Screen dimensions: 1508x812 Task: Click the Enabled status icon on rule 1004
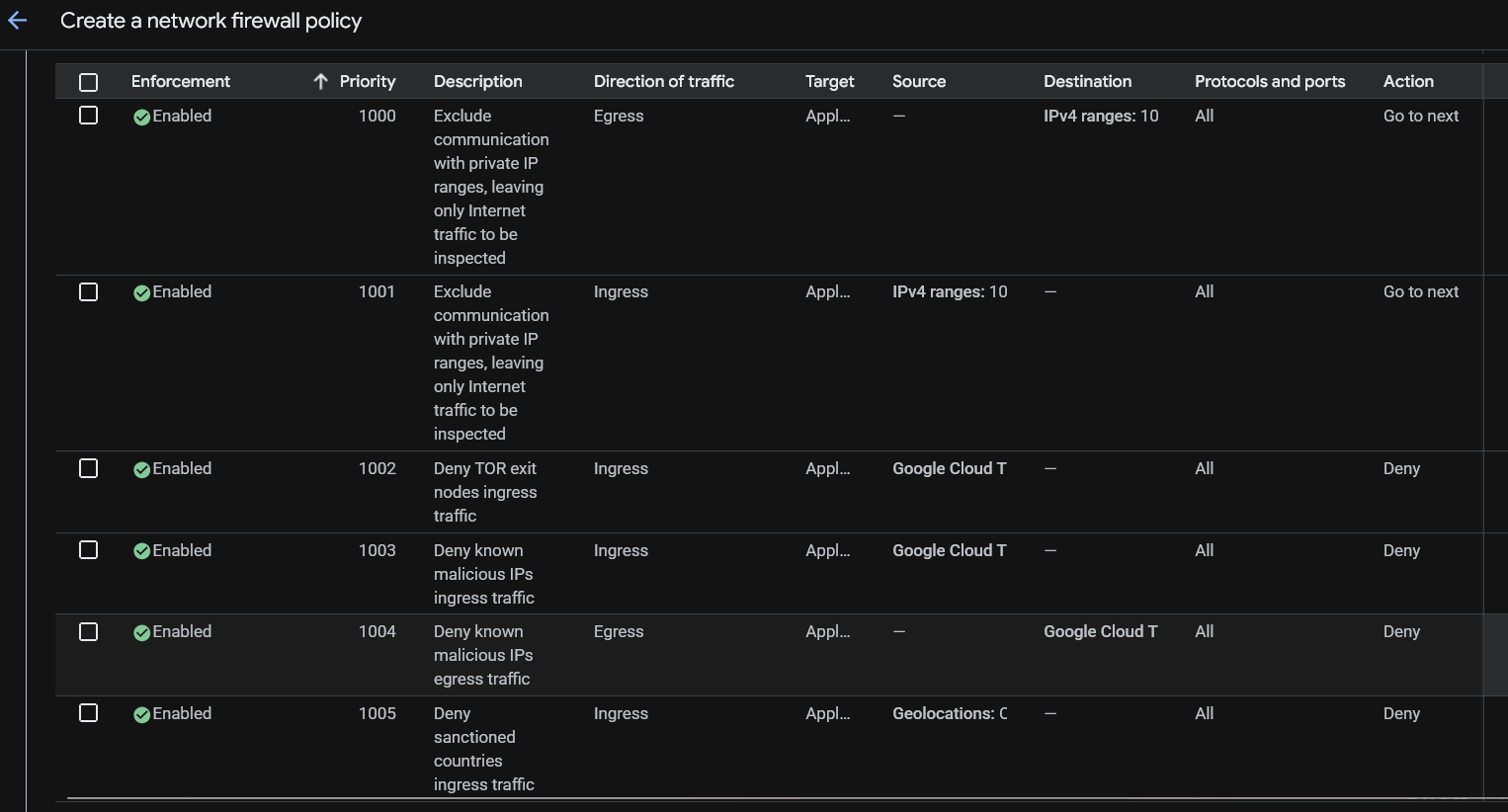tap(142, 631)
